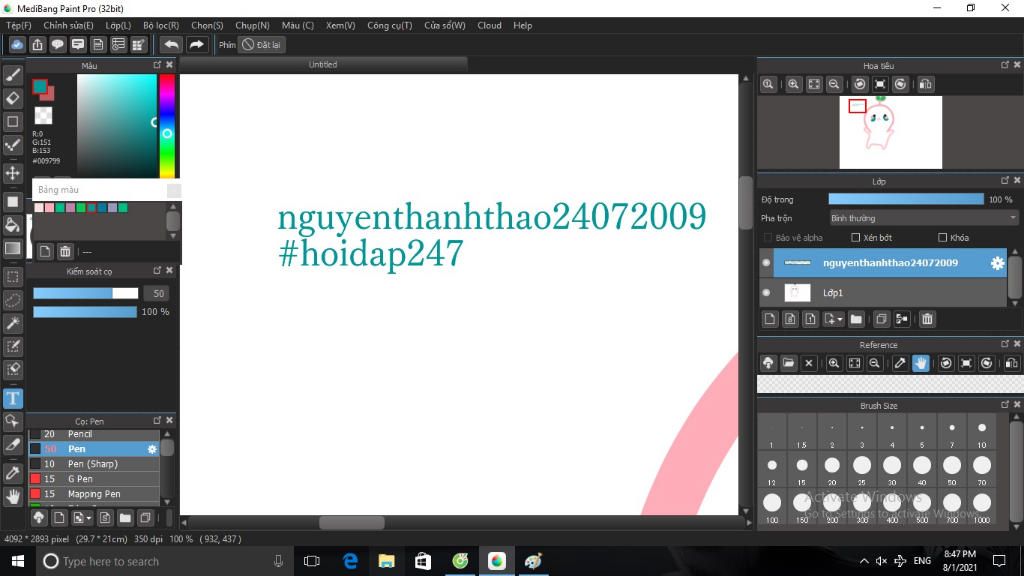Viewport: 1024px width, 576px height.
Task: Pick color with Reference eyedropper icon
Action: tap(900, 363)
